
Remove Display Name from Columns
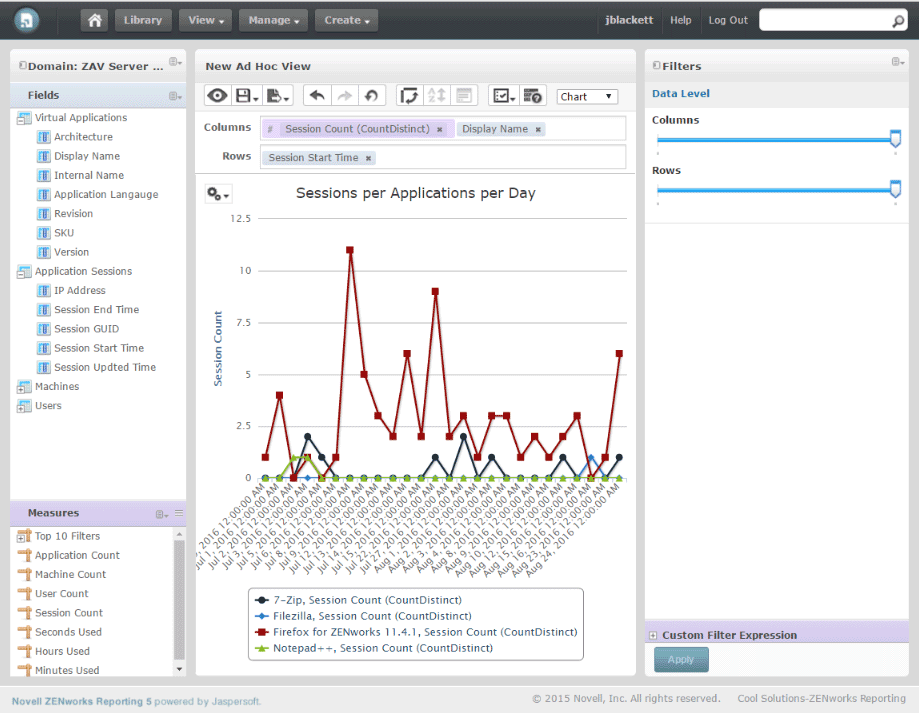(538, 129)
